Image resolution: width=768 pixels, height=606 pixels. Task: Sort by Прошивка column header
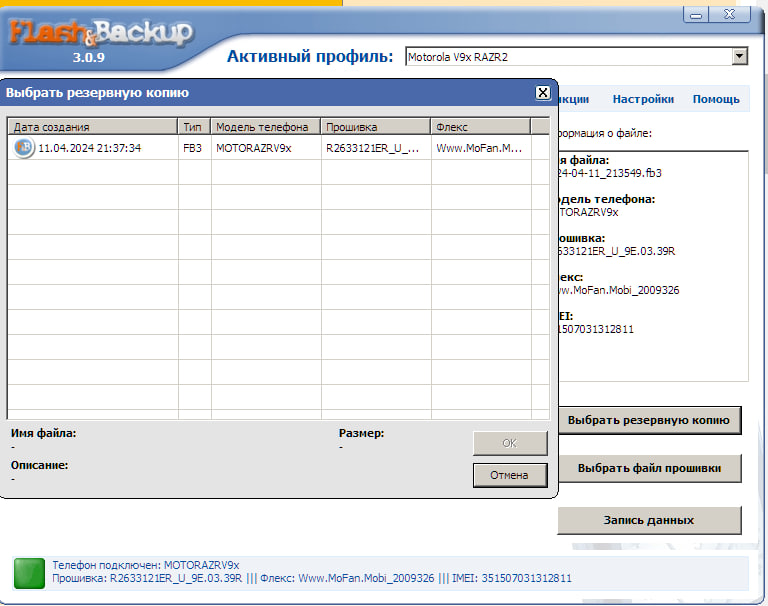tap(376, 127)
